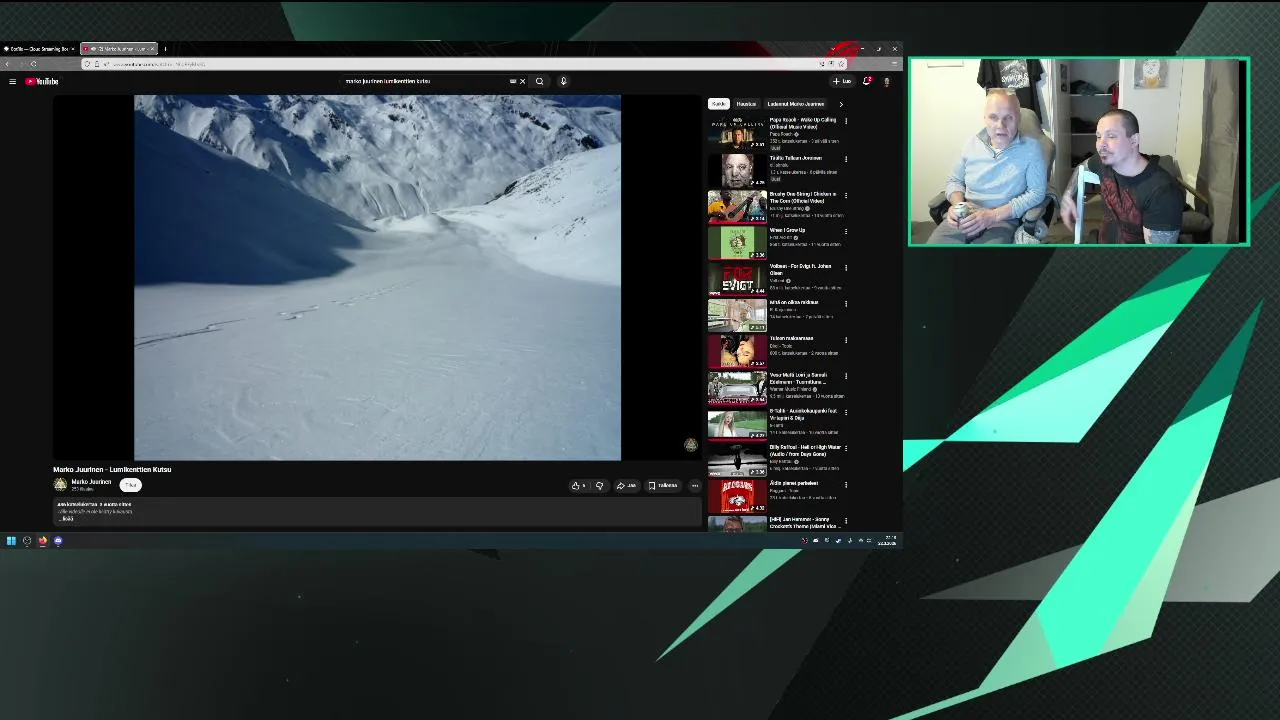Open the taskbar clock and date
Image resolution: width=1280 pixels, height=720 pixels.
(887, 541)
